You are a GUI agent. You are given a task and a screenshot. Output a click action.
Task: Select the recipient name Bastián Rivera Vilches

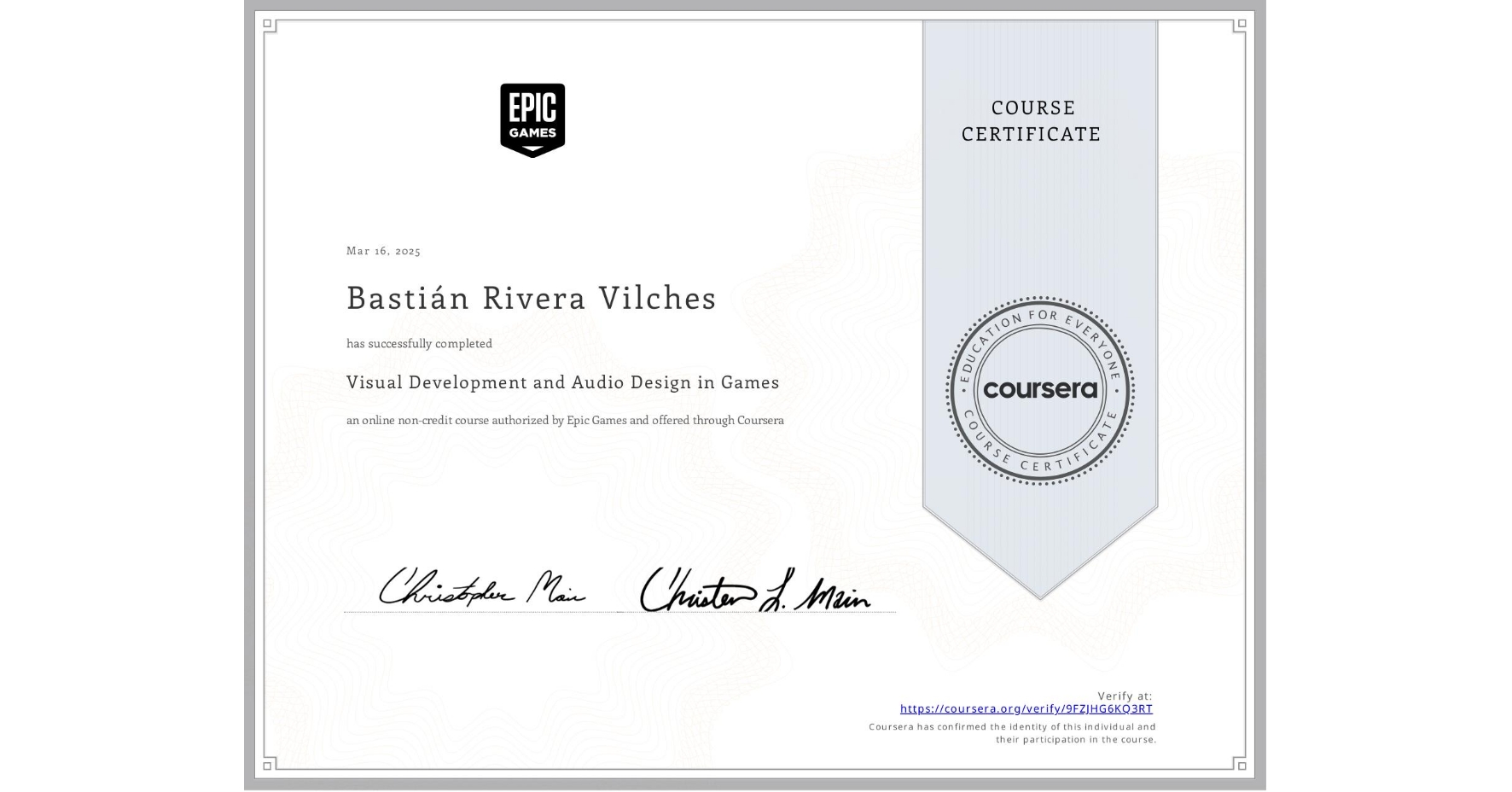[531, 299]
